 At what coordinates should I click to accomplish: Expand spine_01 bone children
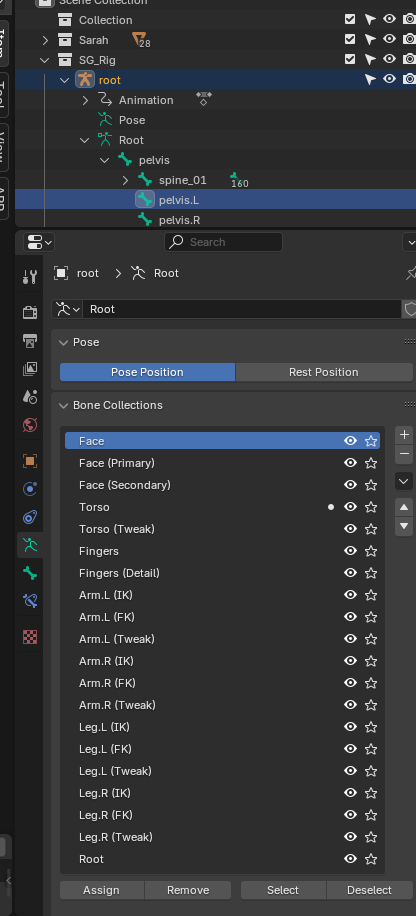coord(125,181)
